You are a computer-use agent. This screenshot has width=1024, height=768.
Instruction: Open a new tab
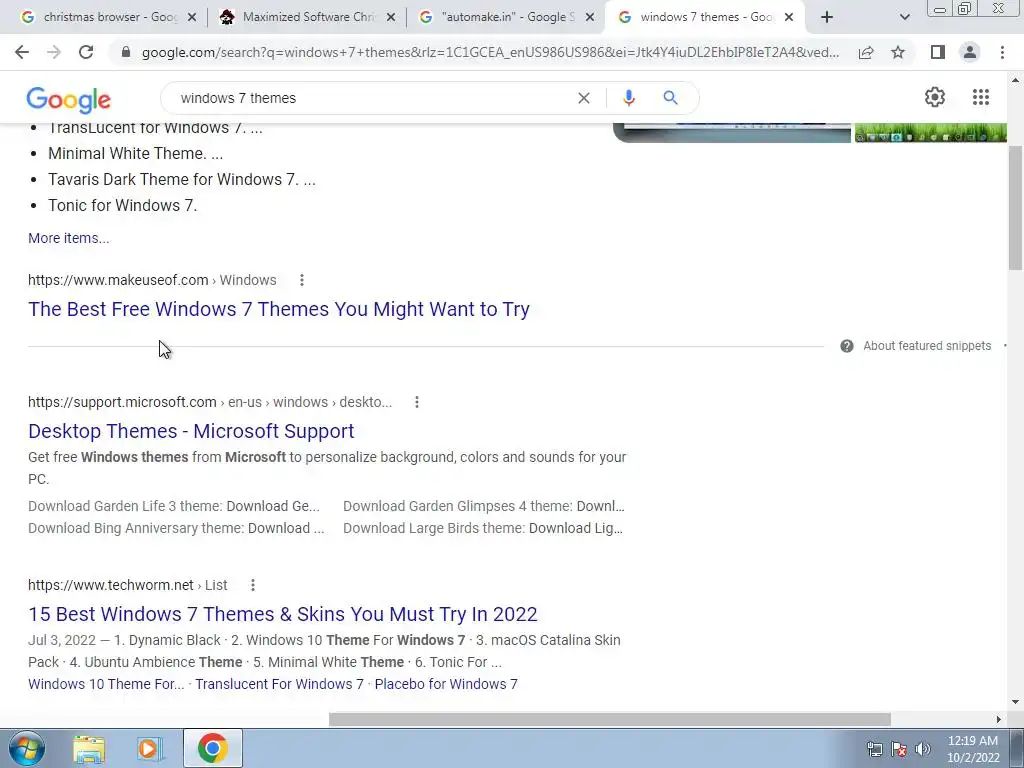(x=827, y=17)
